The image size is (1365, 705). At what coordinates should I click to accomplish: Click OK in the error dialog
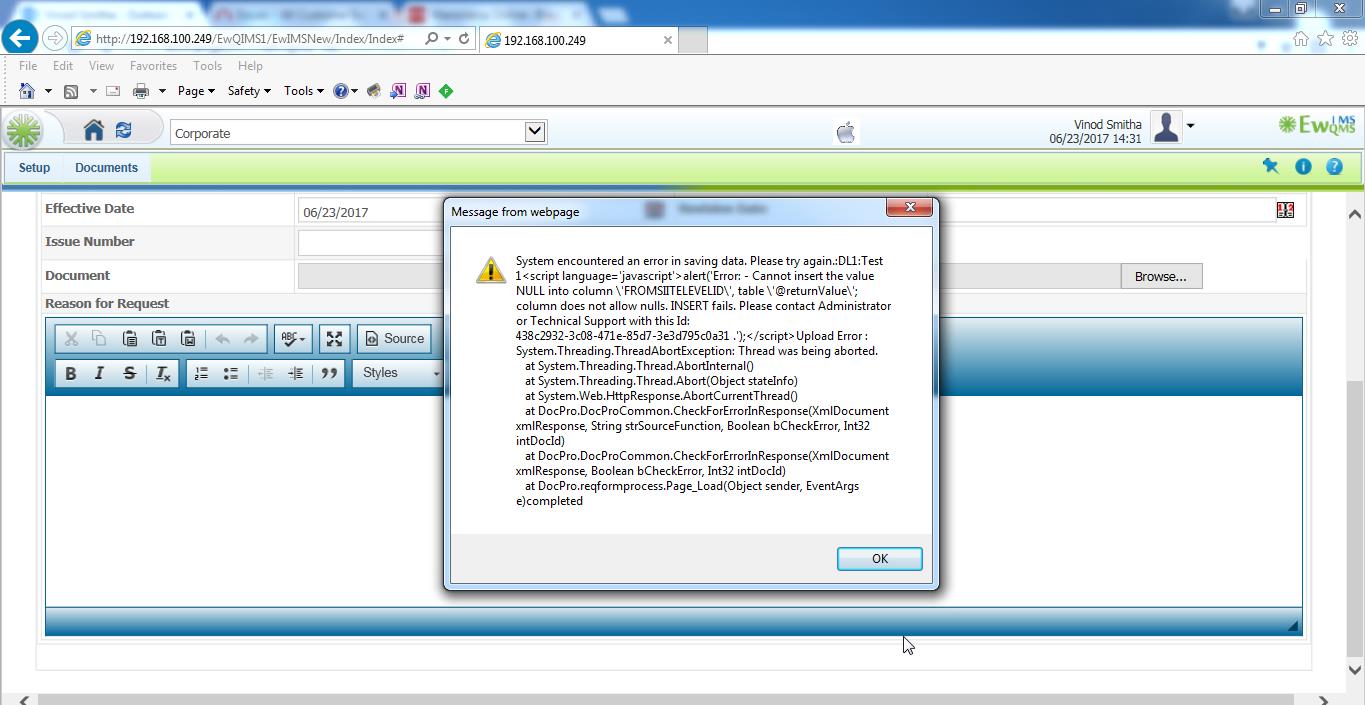click(879, 559)
